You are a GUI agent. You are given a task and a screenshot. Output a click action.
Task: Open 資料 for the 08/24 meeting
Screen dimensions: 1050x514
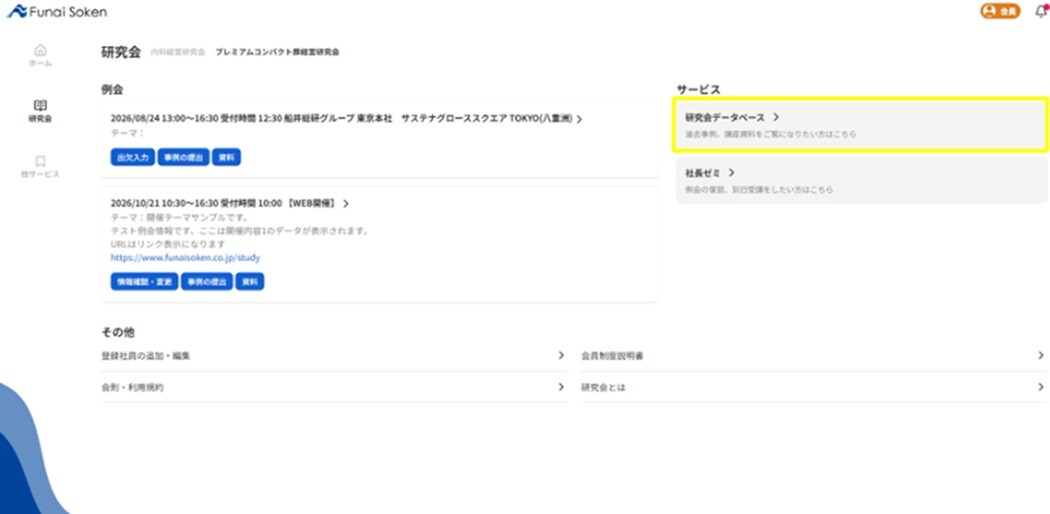pos(226,157)
